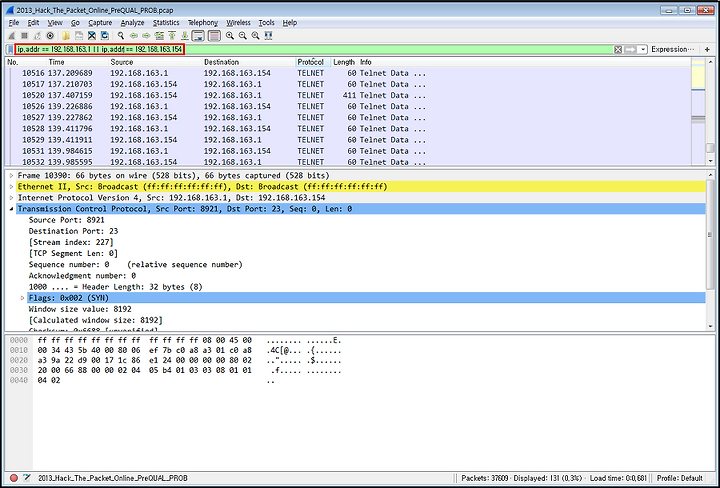Select packet 10531 at time 139.984615

pos(348,151)
